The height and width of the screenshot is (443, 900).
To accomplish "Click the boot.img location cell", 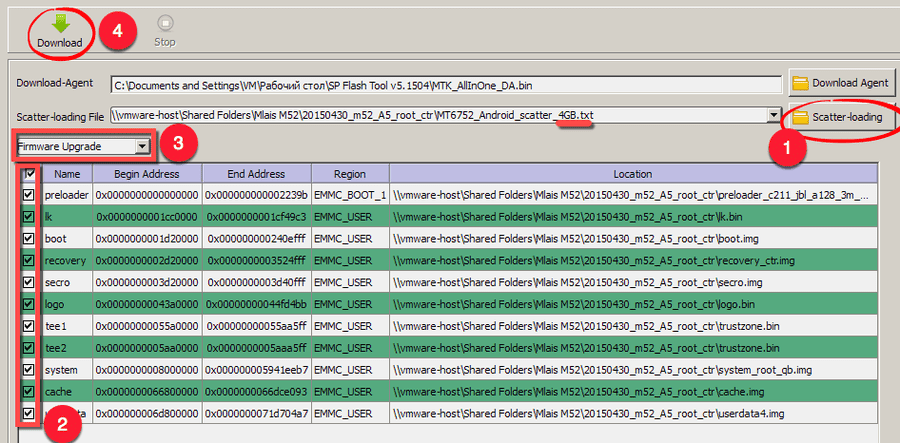I will point(633,239).
